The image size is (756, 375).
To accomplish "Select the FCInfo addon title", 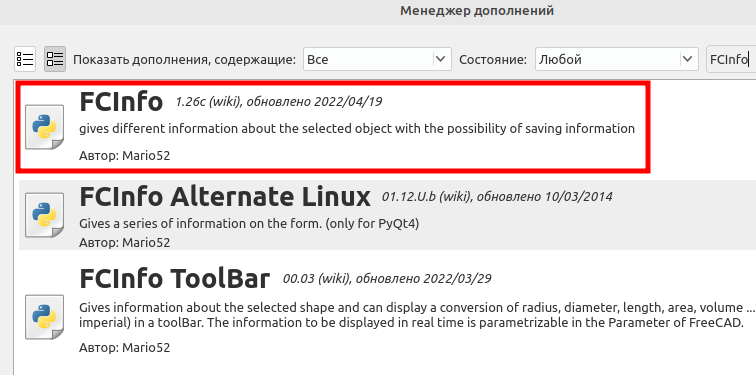I will 121,102.
